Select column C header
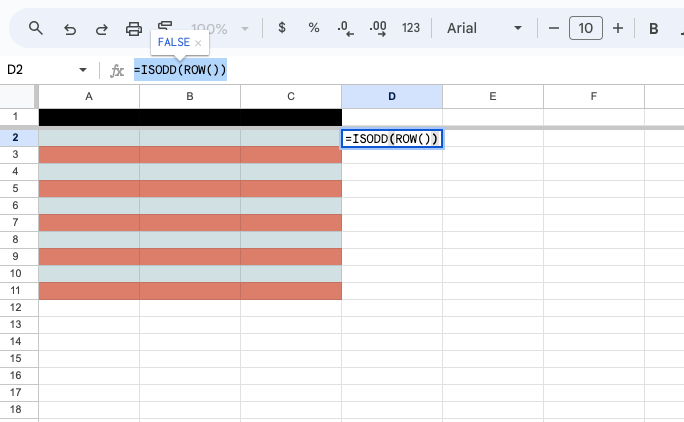This screenshot has width=684, height=422. (291, 96)
